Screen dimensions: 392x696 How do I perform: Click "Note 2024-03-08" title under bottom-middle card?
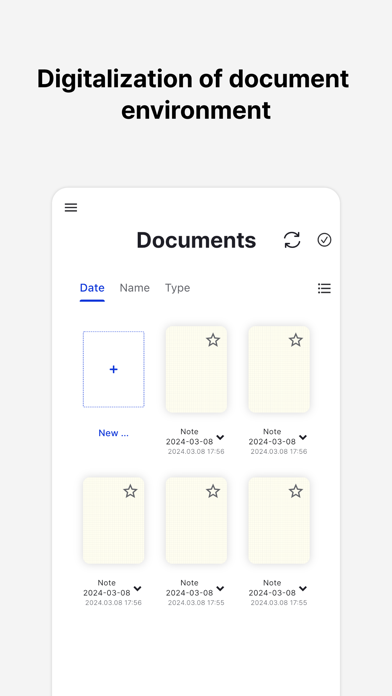click(190, 588)
